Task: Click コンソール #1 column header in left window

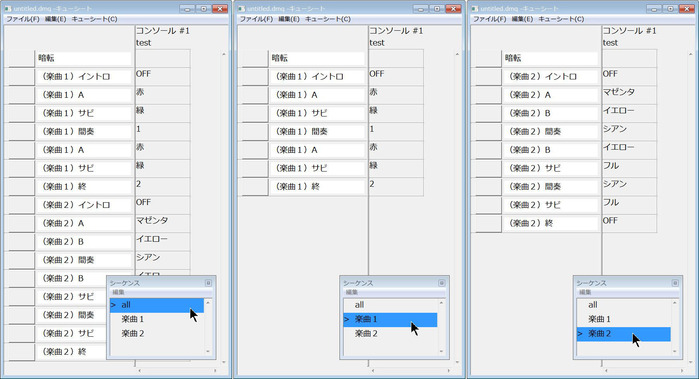Action: (163, 31)
